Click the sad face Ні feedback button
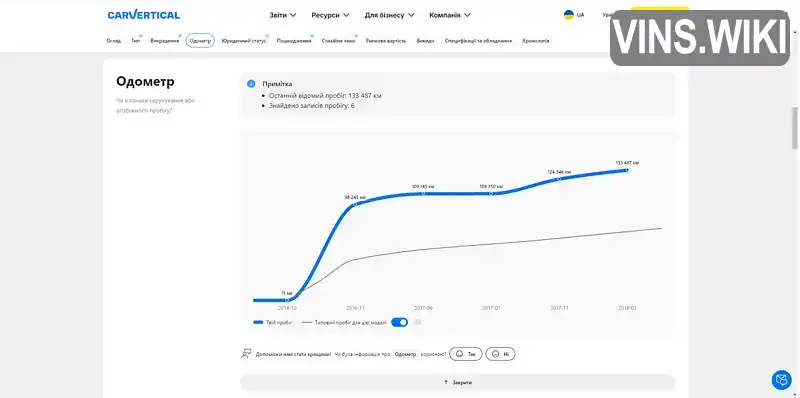 point(500,354)
